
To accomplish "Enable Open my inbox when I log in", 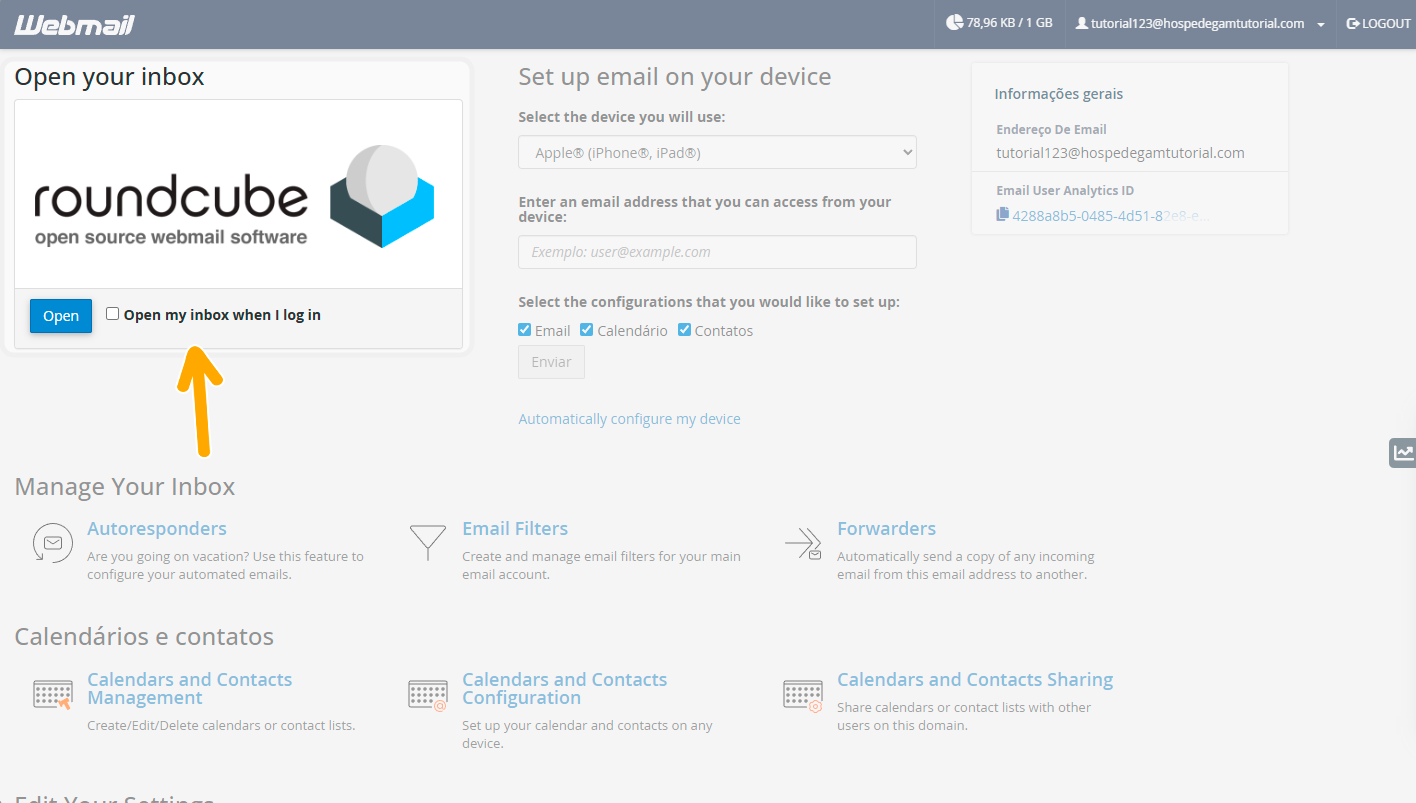I will click(x=113, y=314).
